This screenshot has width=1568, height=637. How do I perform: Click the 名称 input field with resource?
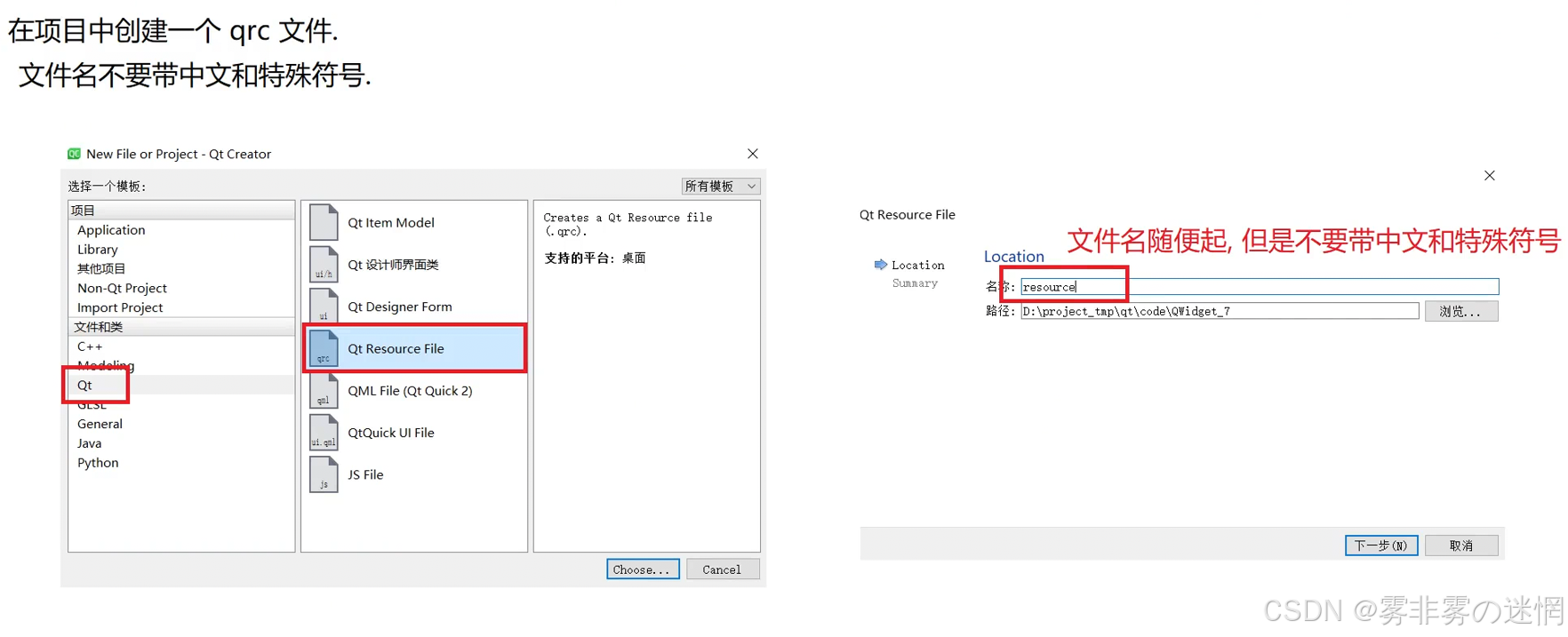[1260, 287]
